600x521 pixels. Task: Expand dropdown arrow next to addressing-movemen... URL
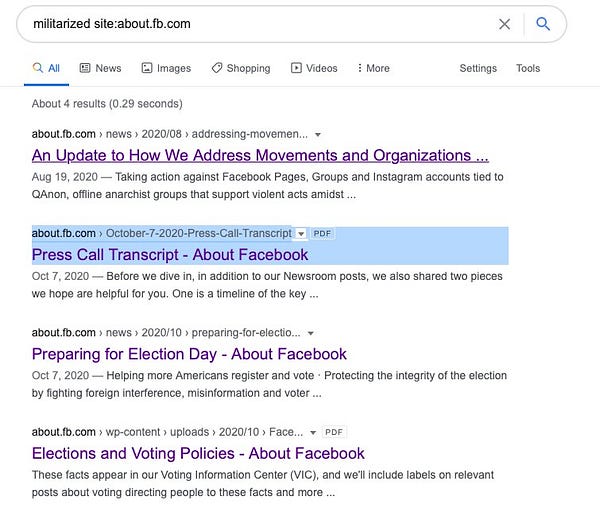tap(318, 135)
